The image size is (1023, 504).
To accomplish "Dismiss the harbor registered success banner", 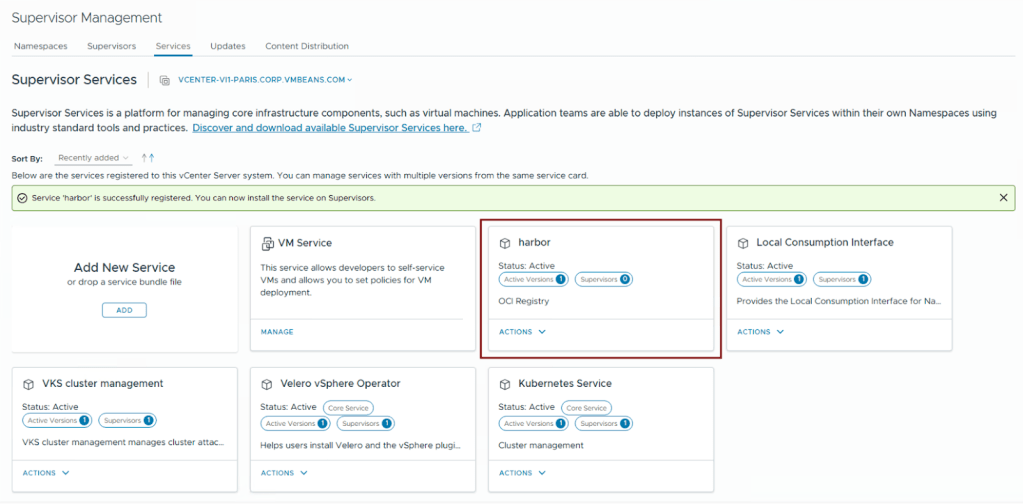I will [1003, 198].
